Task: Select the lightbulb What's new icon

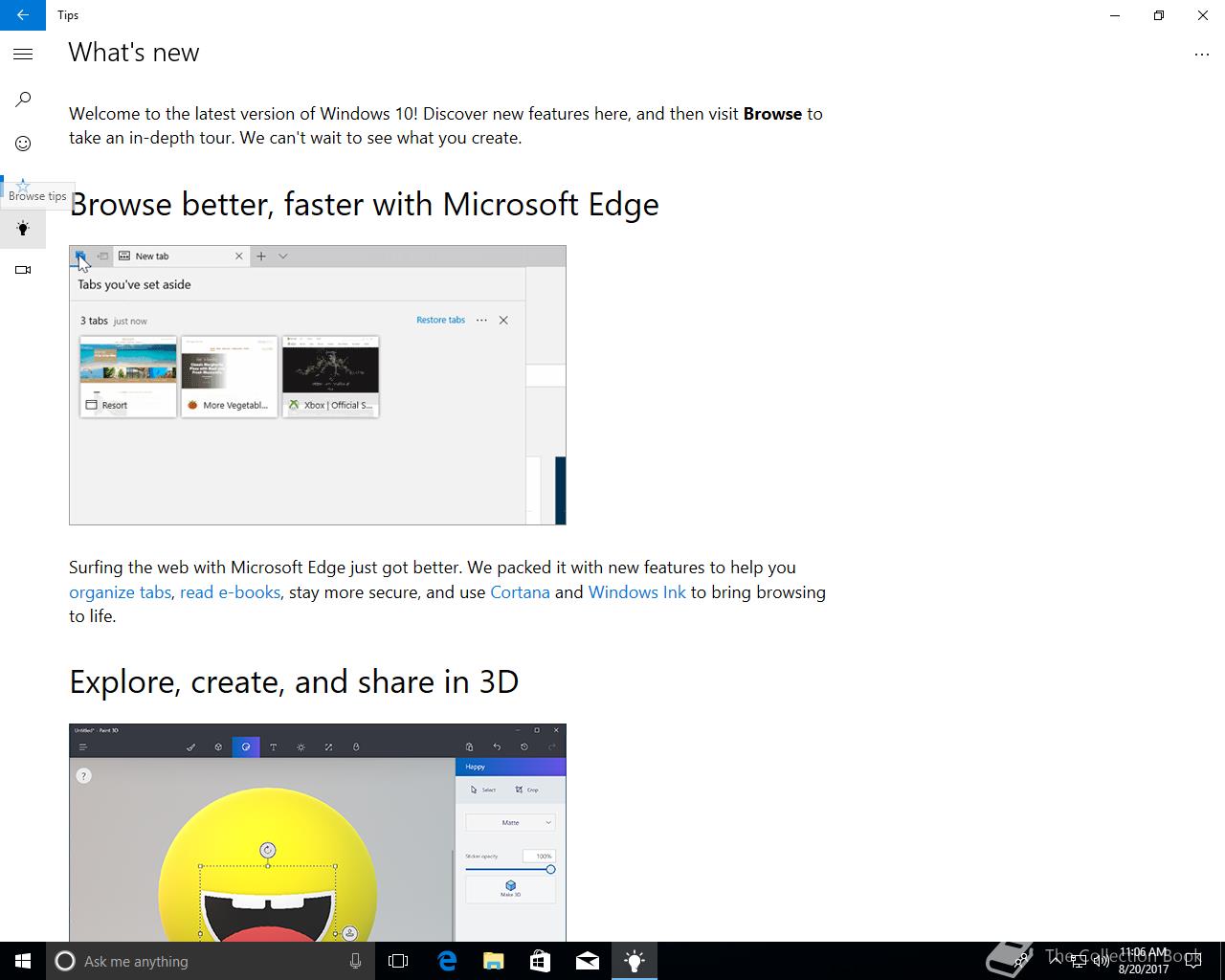Action: [23, 228]
